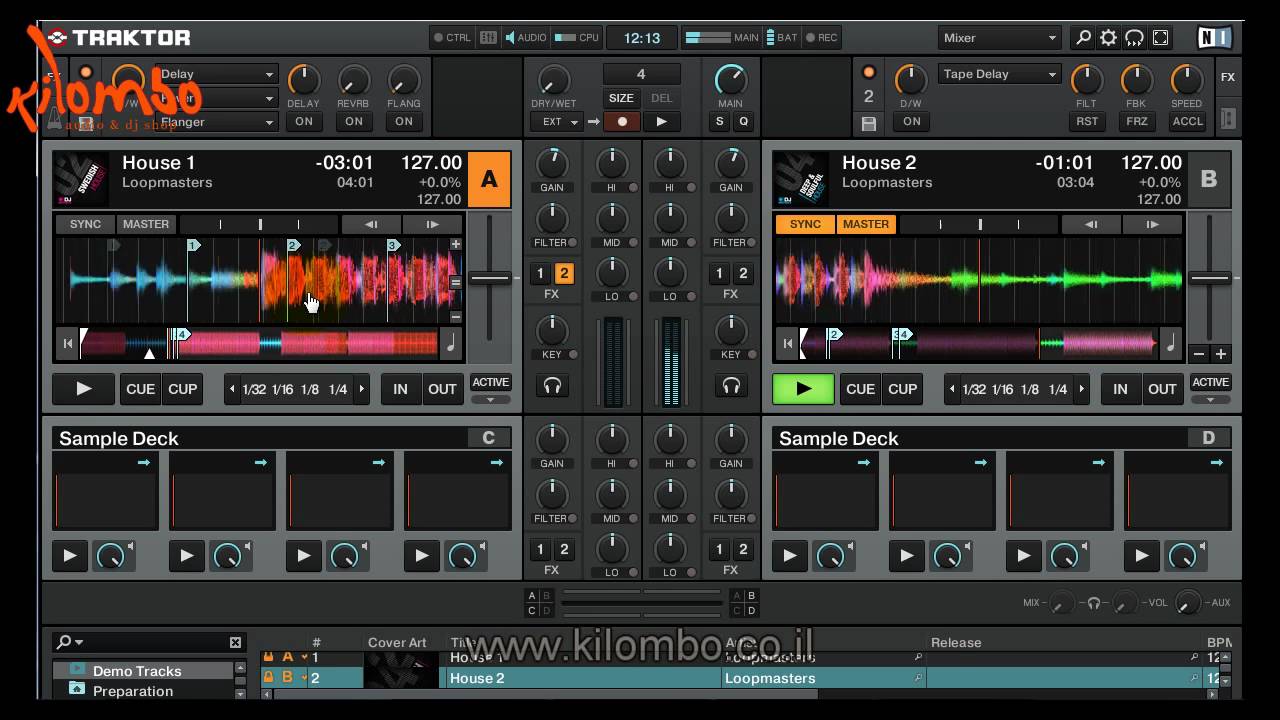
Task: Open the Mixer layout dropdown
Action: coord(999,38)
